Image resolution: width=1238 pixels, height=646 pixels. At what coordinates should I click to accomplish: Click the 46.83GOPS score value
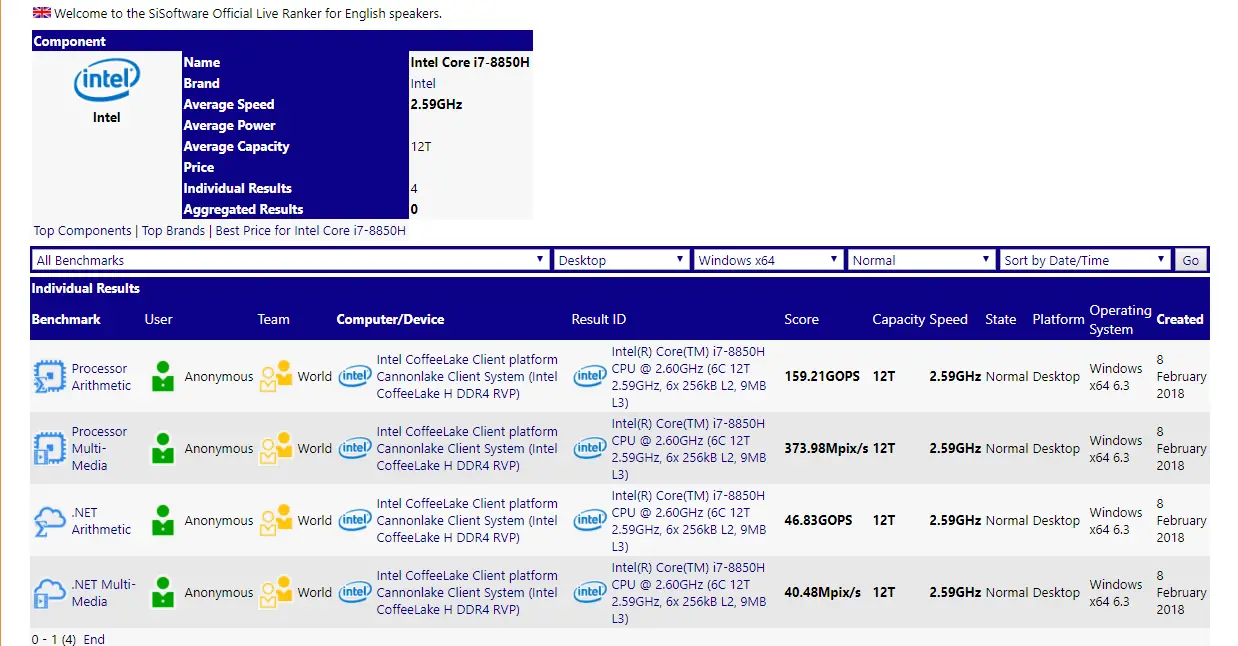tap(818, 521)
